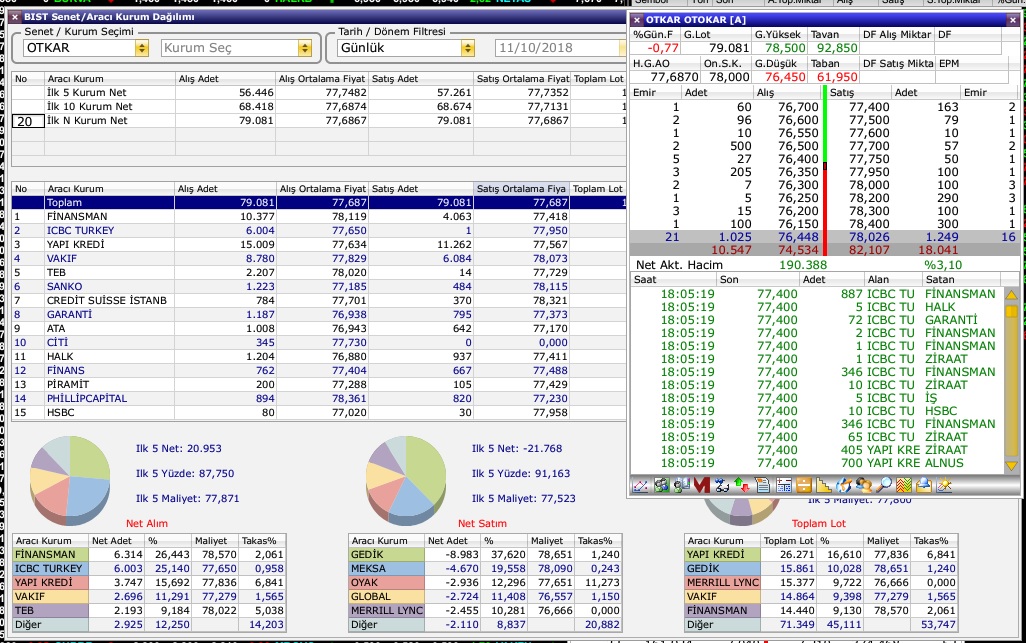
Task: Open the document page icon in toolbar
Action: [x=762, y=485]
